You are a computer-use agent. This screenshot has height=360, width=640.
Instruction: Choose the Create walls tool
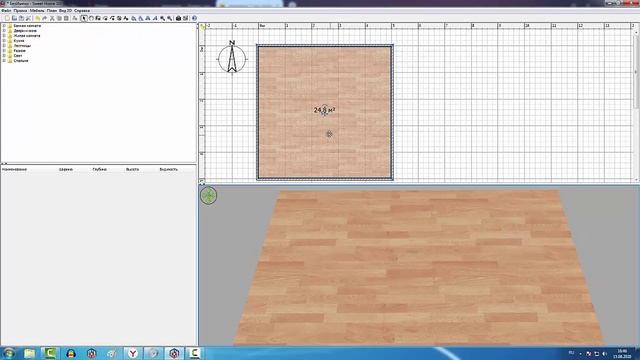click(x=98, y=18)
